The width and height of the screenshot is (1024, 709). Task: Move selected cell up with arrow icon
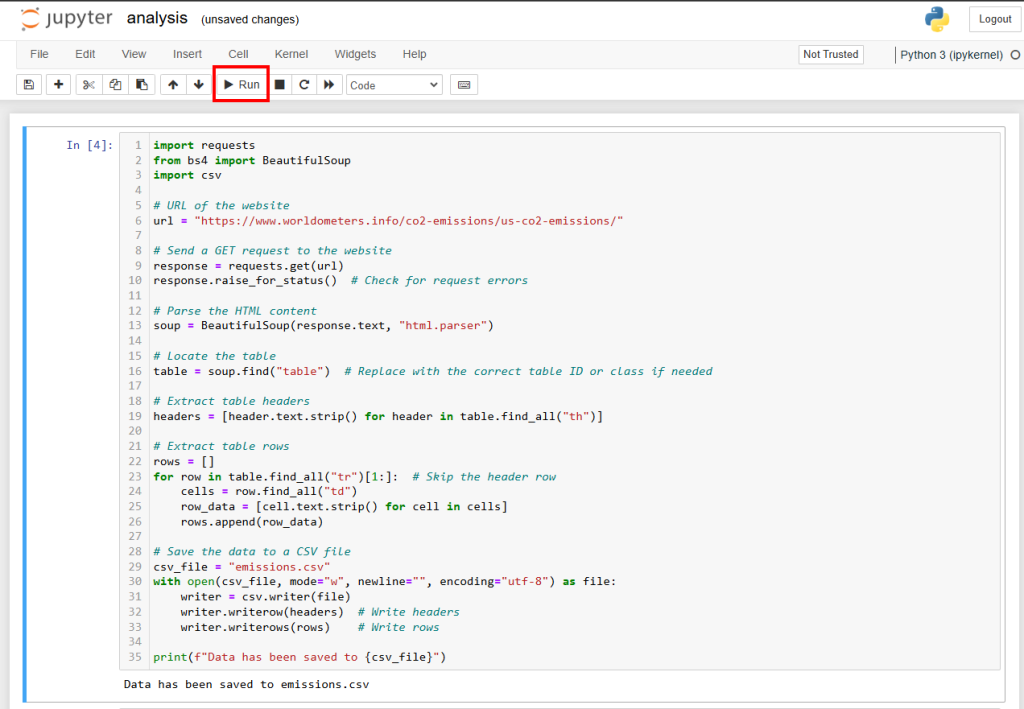[172, 84]
